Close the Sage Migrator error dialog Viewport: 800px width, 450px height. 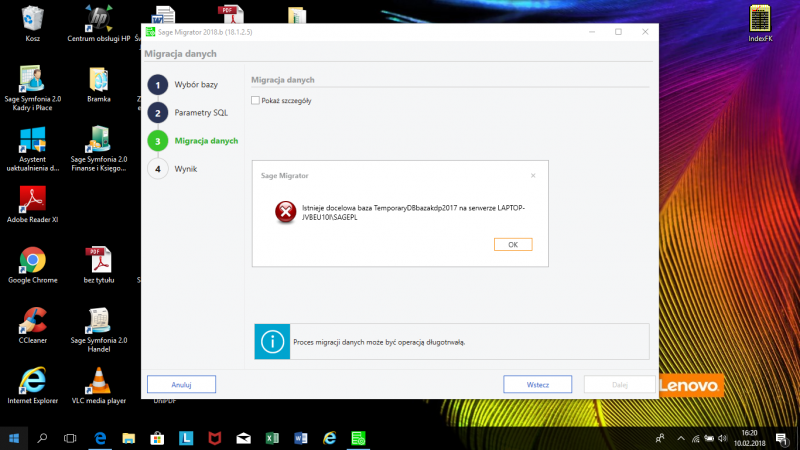(x=533, y=176)
